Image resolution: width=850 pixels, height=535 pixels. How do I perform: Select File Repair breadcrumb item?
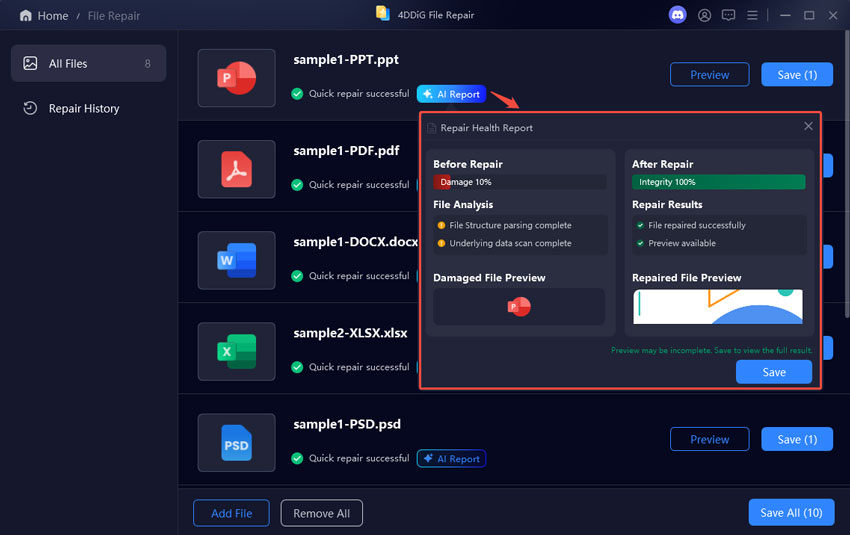click(114, 16)
